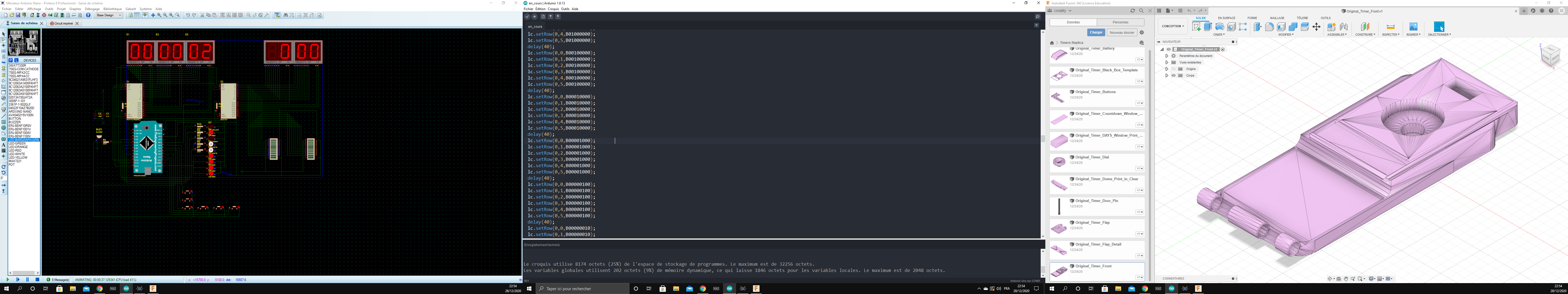This screenshot has width=1568, height=294.
Task: Open Windows search box on Arduino monitor taskbar
Action: tap(583, 289)
